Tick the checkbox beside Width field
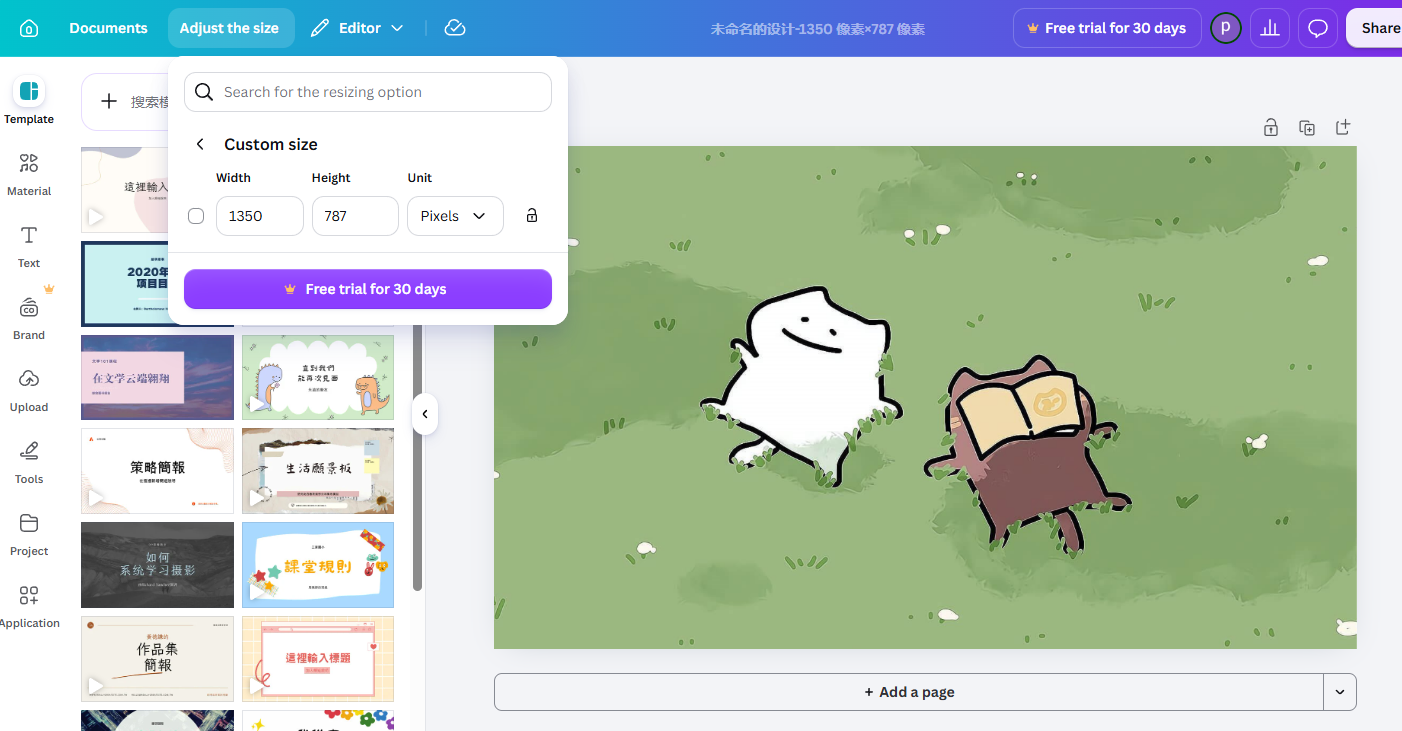The image size is (1402, 731). [196, 216]
